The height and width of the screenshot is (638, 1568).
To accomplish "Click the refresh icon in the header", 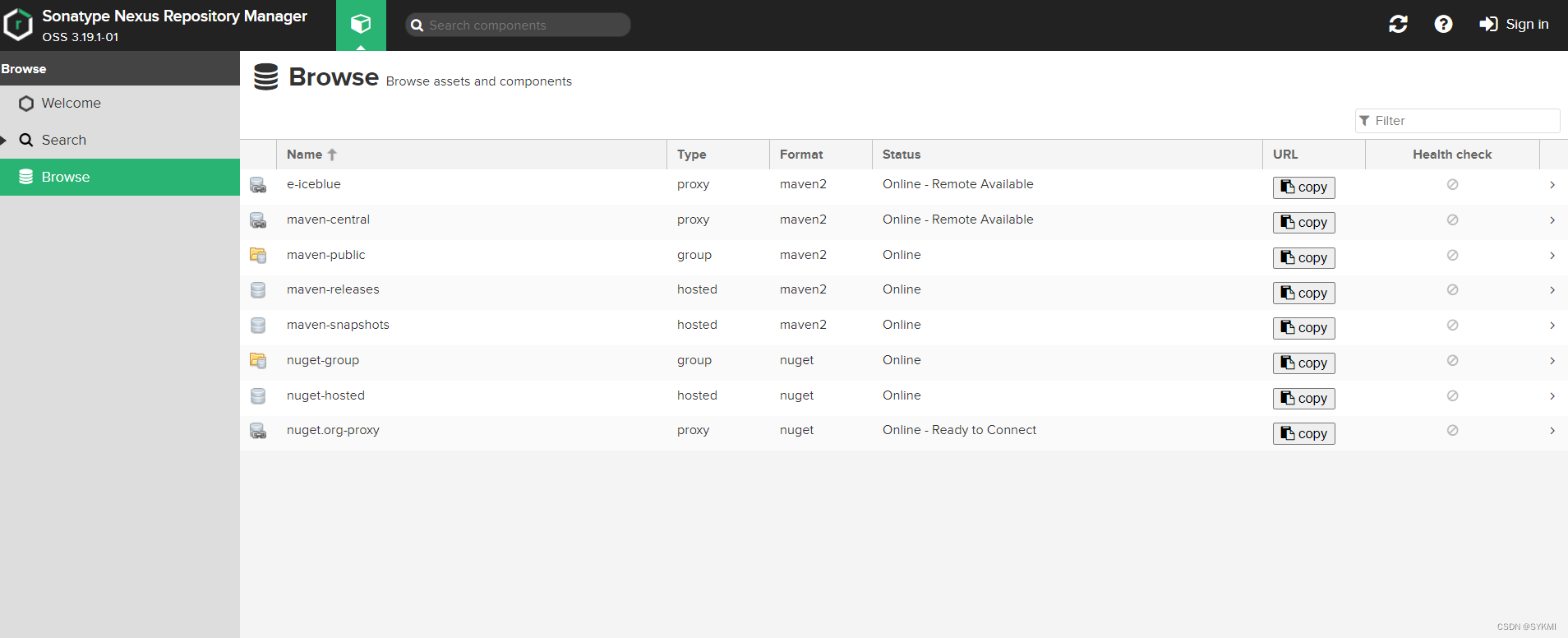I will 1398,25.
